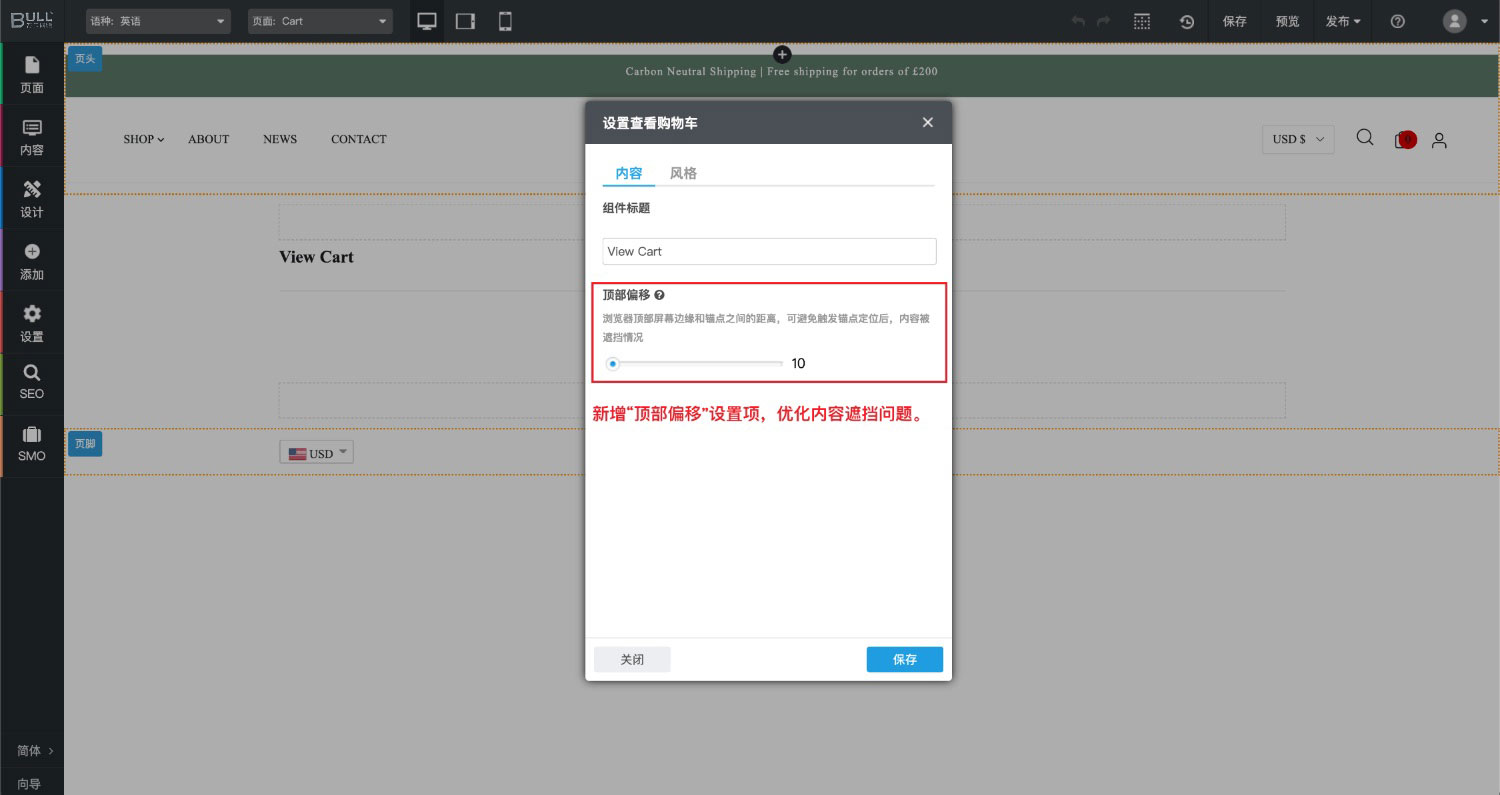Click the 组件标题 View Cart input field

769,251
